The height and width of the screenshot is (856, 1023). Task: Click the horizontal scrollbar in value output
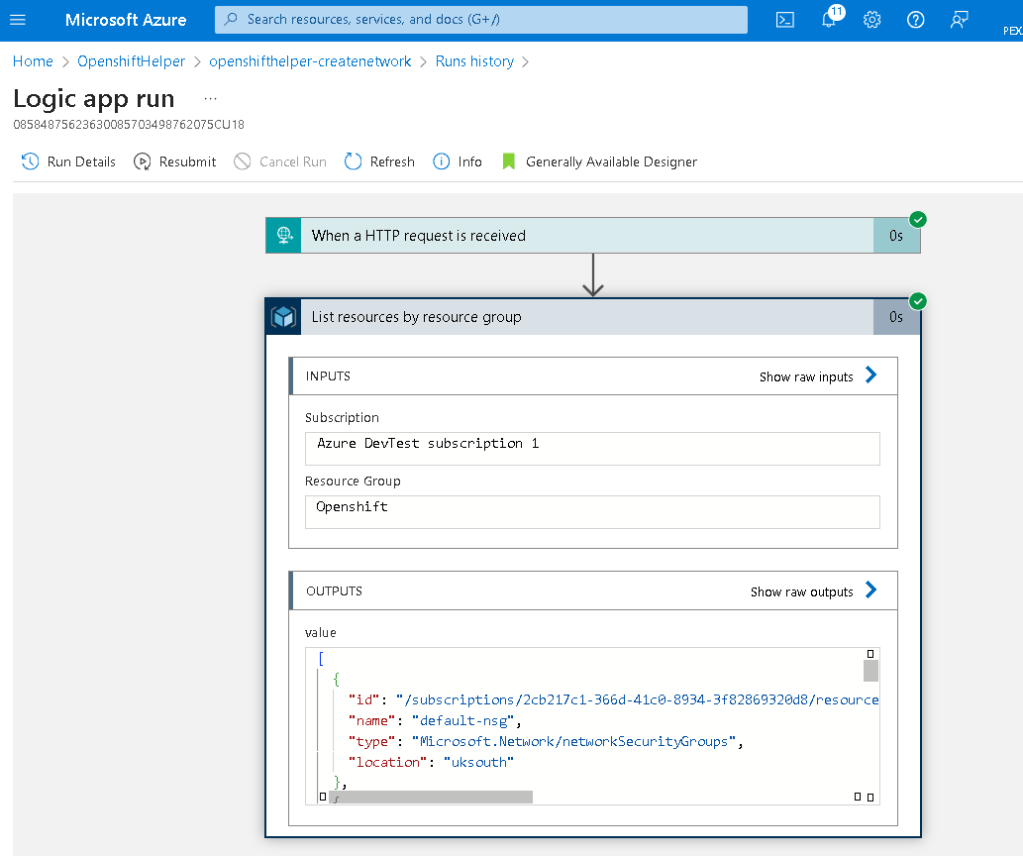coord(431,797)
